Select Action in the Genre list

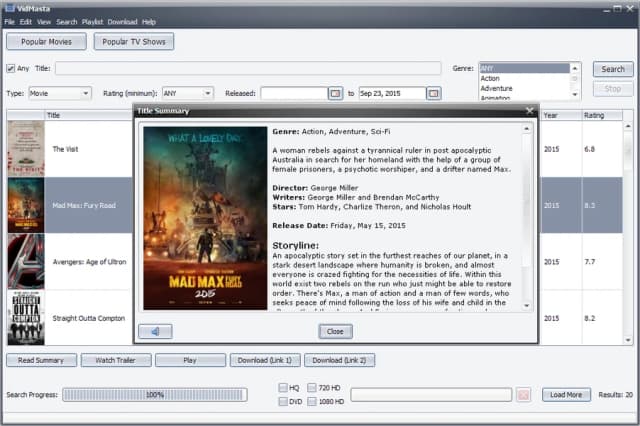coord(524,78)
